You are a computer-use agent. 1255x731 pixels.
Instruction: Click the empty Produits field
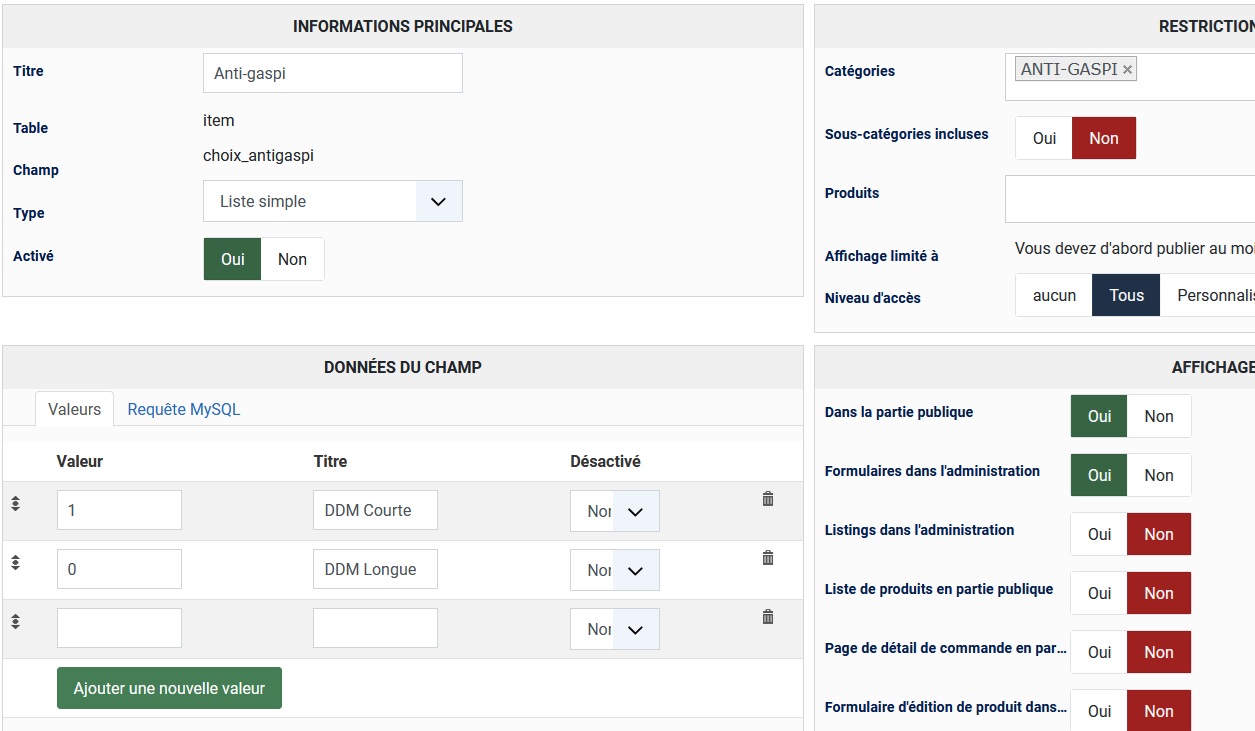1129,198
